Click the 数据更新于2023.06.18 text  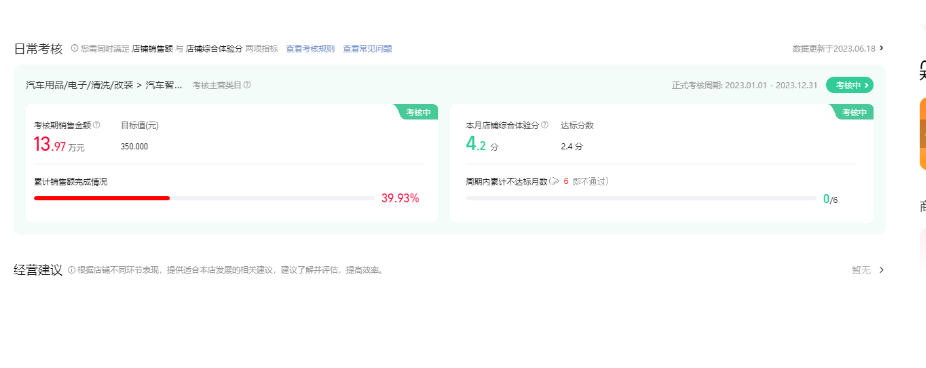(x=834, y=48)
